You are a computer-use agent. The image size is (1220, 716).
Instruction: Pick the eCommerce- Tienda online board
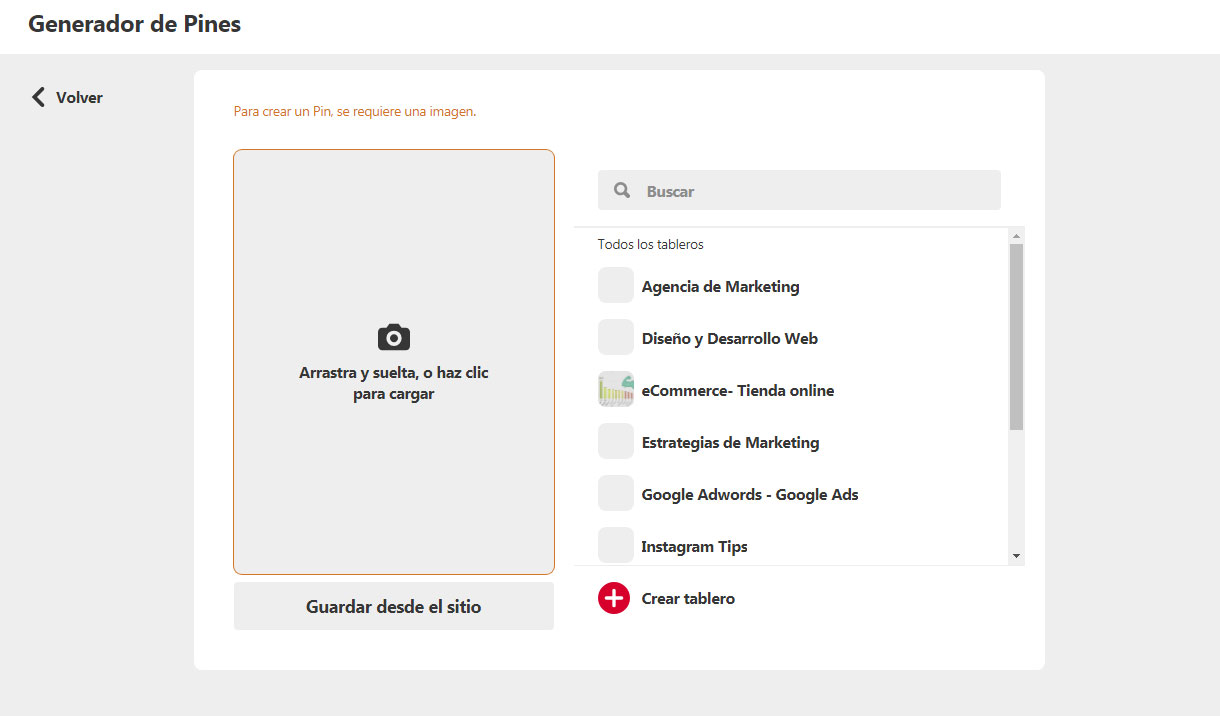point(737,391)
